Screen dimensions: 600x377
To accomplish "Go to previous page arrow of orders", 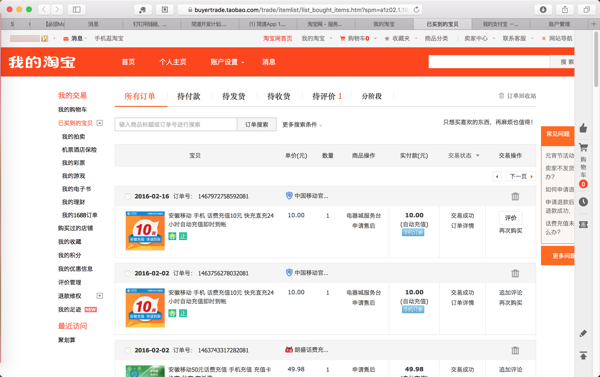I will click(497, 176).
